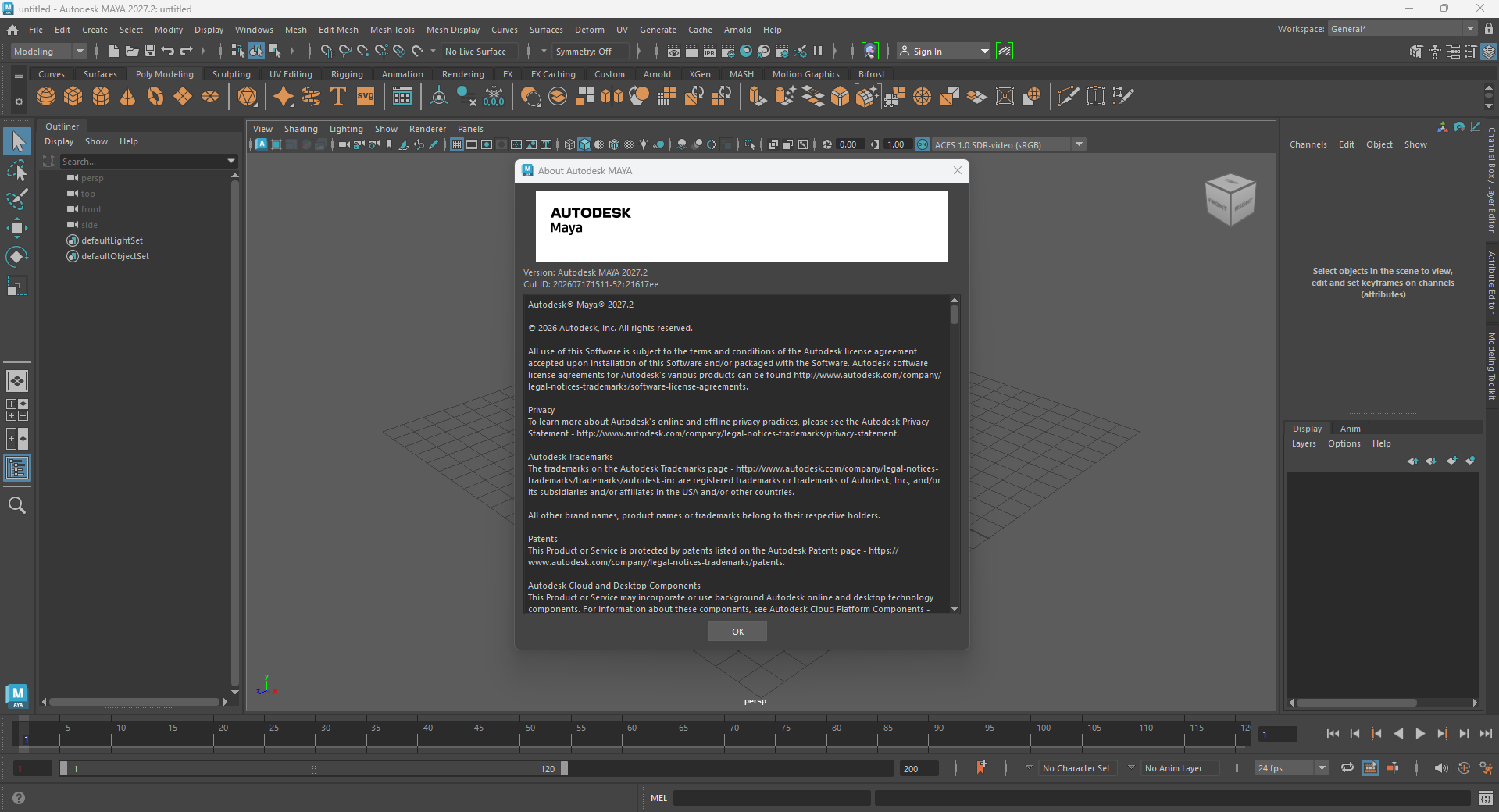Open the No Character Set dropdown arrow
This screenshot has height=812, width=1499.
1029,767
